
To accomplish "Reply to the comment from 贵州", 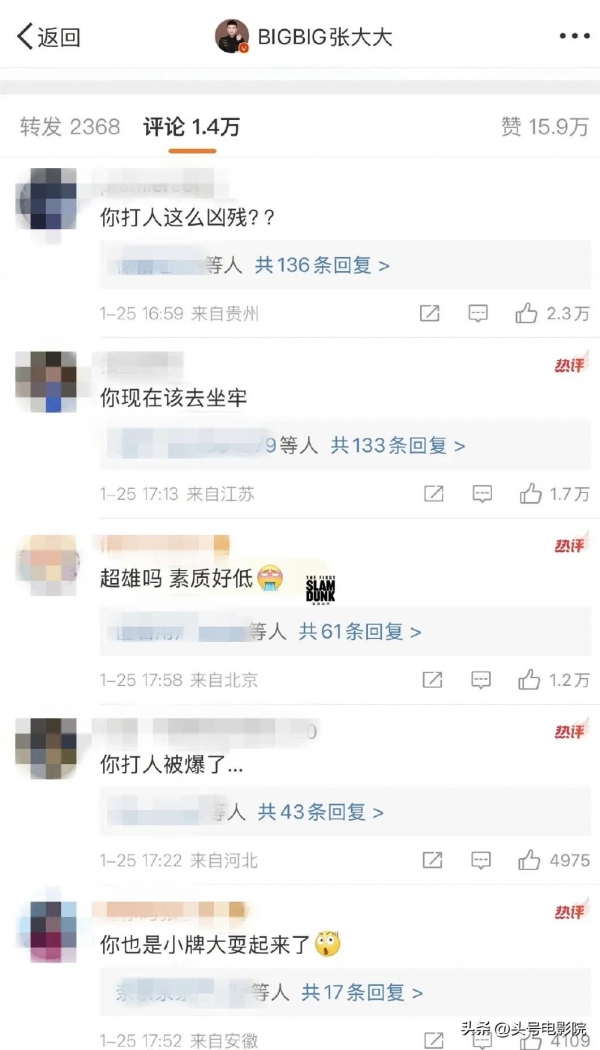I will (477, 313).
